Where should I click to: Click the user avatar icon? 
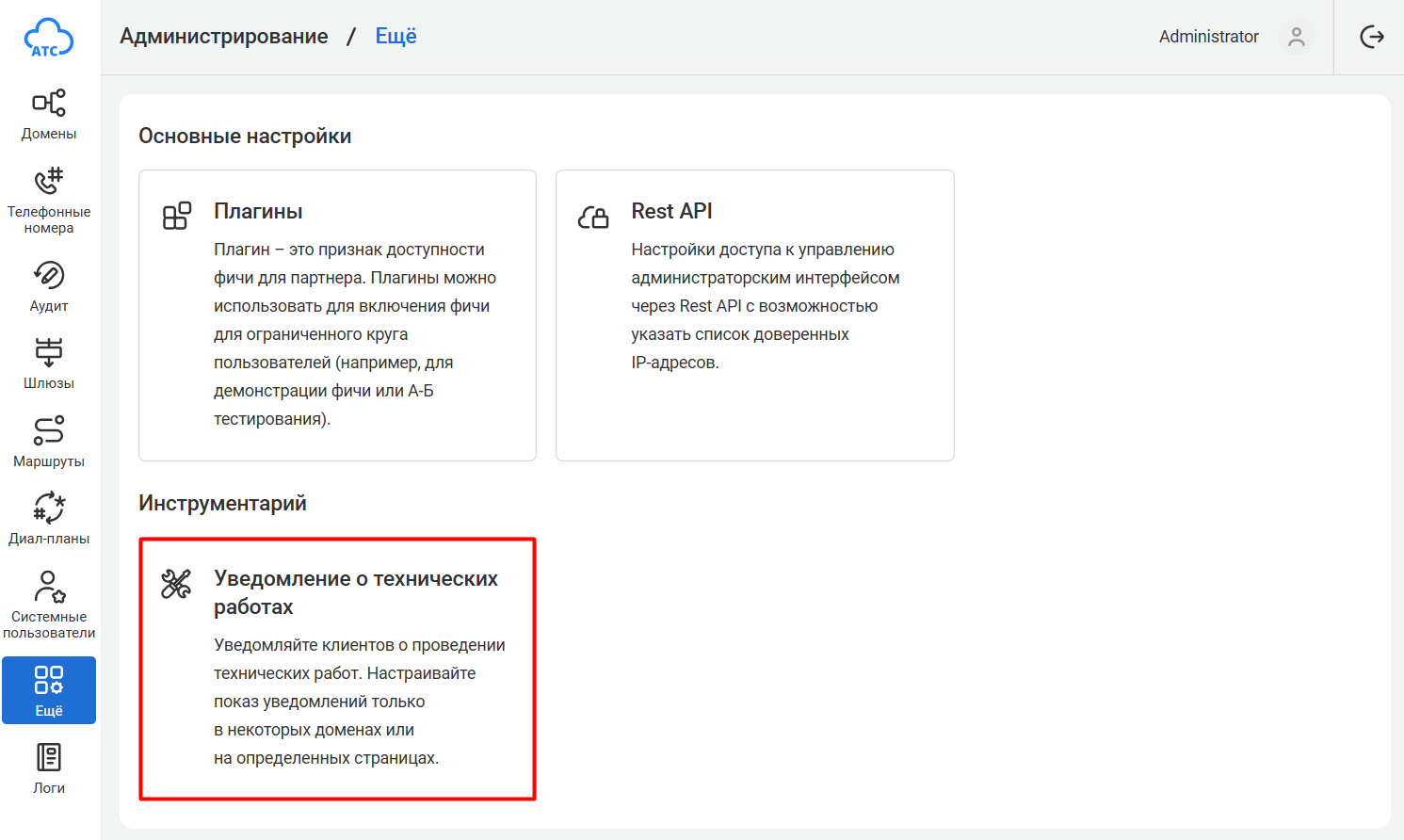(1297, 37)
